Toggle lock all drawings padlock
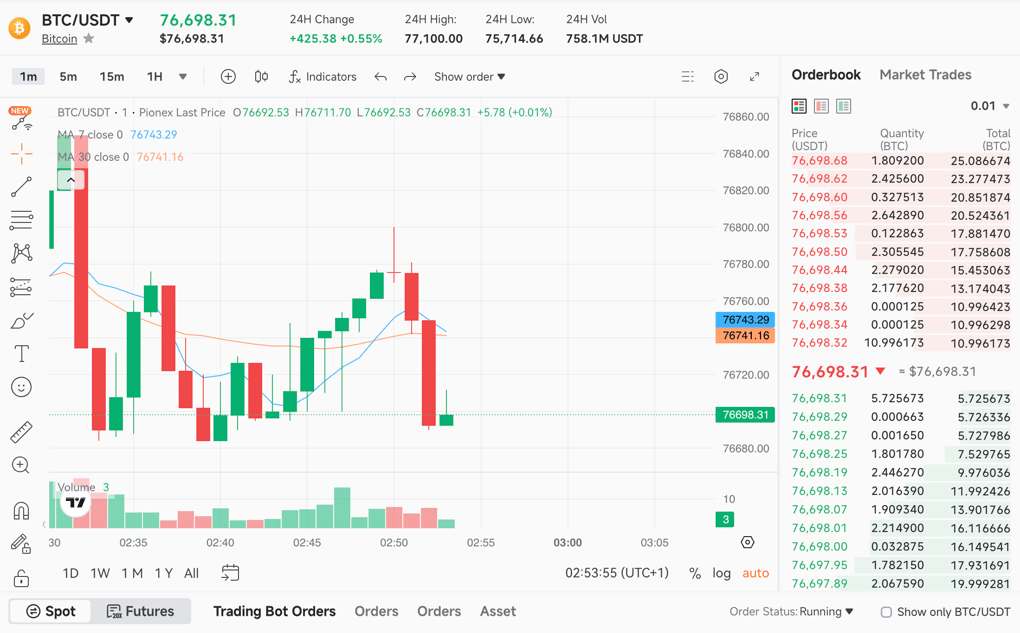Screen dimensions: 1020x633 coord(21,578)
